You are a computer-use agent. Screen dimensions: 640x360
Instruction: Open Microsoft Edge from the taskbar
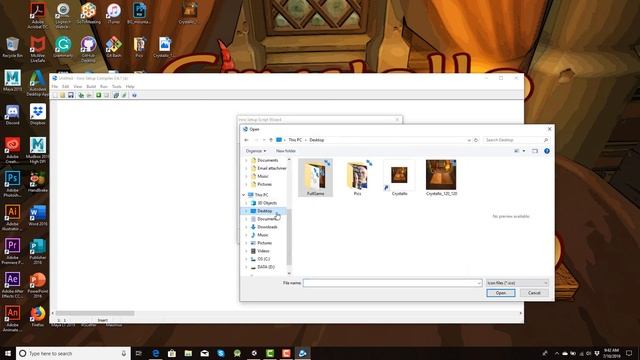pos(156,353)
